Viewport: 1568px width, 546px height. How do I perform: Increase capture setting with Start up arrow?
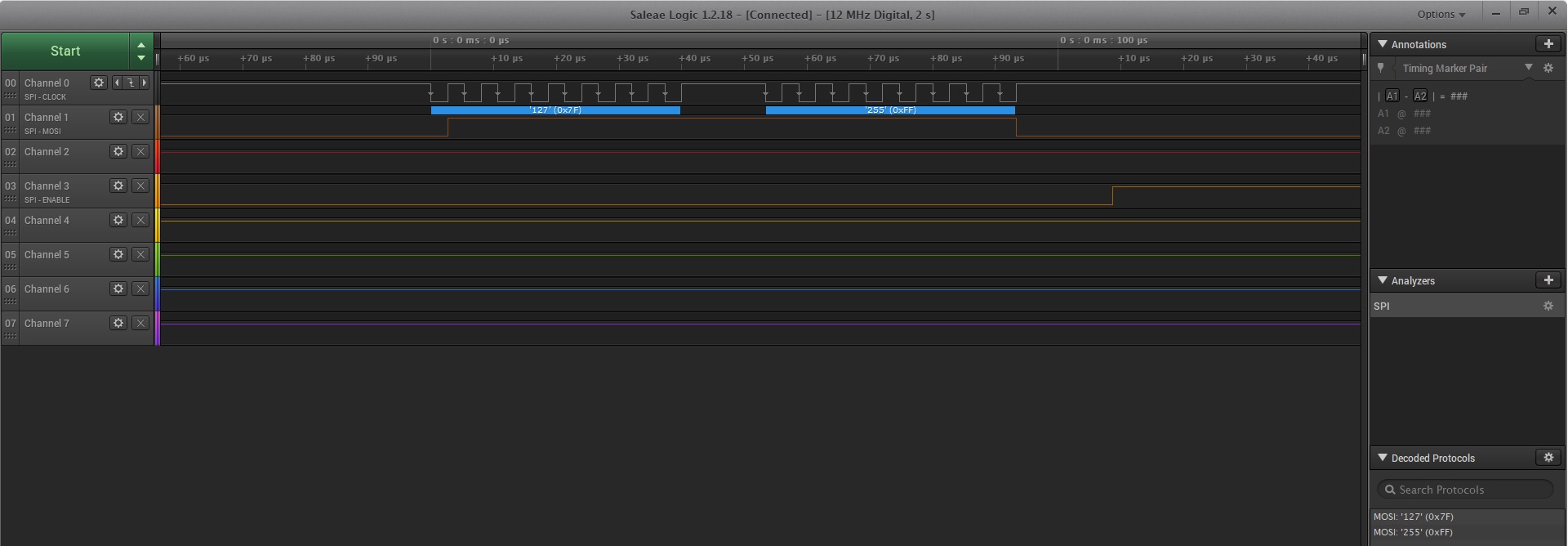[x=141, y=45]
